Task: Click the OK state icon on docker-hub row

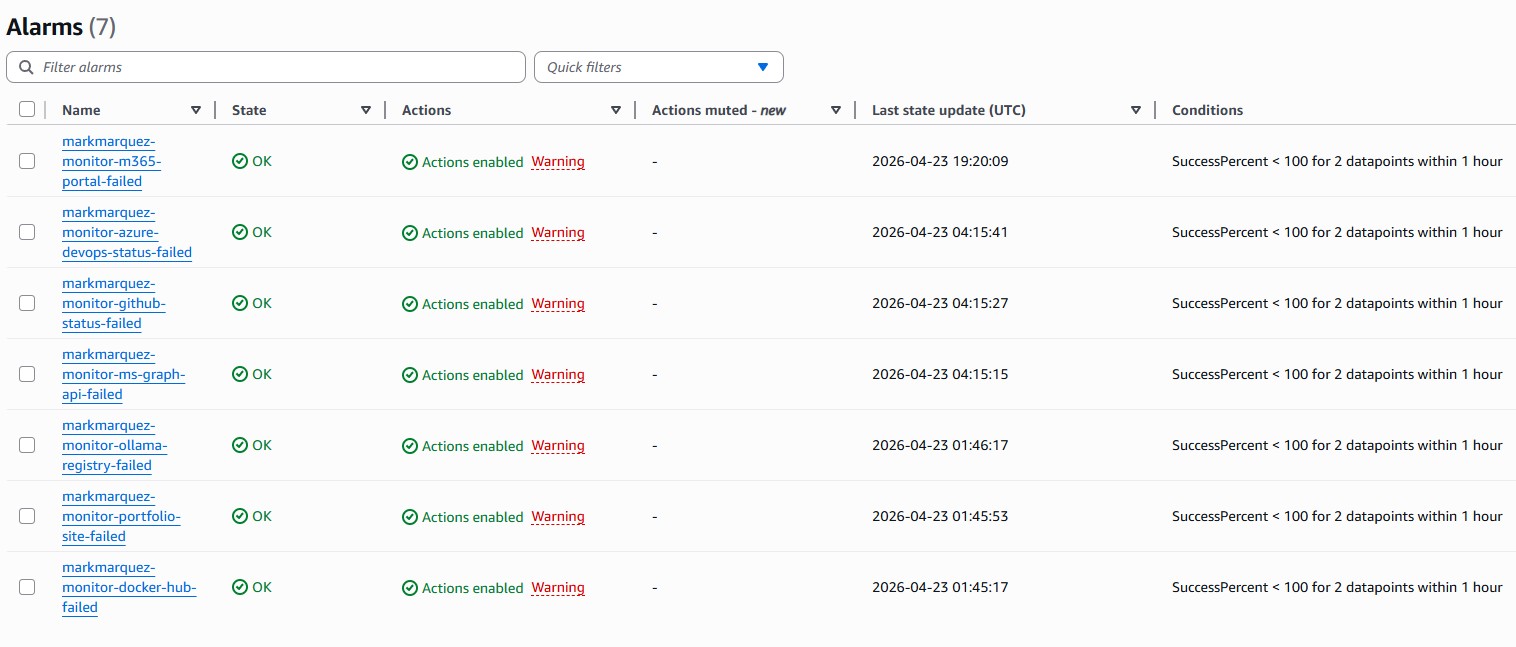Action: point(238,587)
